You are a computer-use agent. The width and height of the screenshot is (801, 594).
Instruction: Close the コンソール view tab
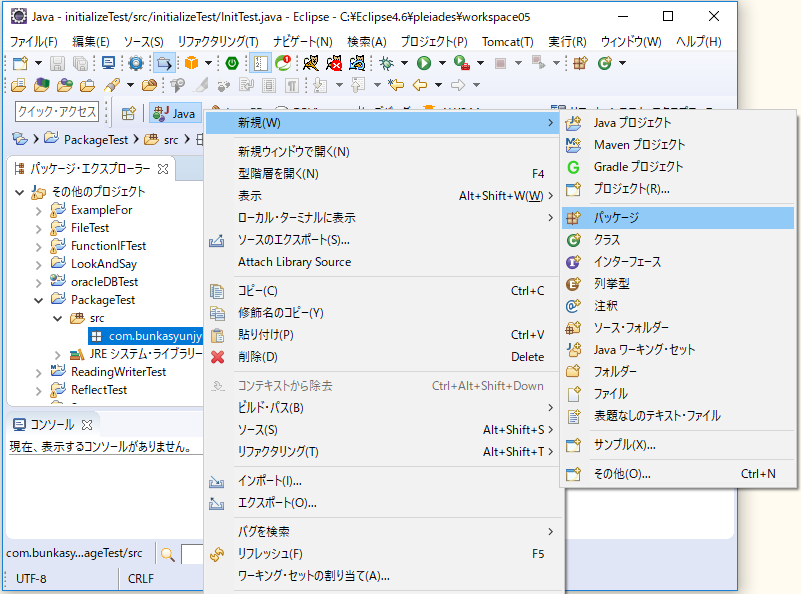[87, 425]
